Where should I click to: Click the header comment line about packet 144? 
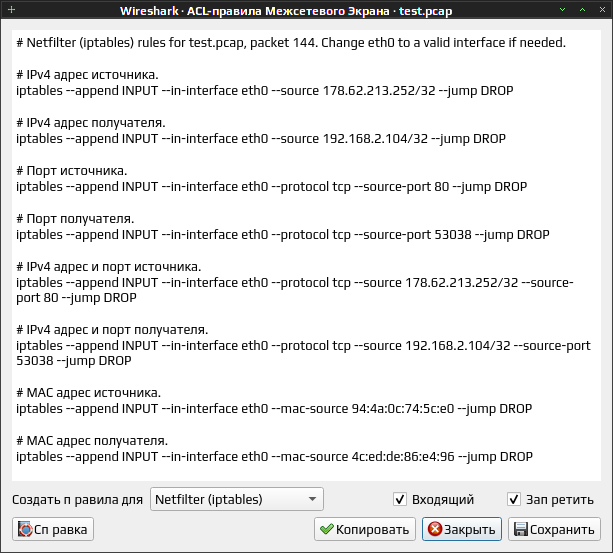[x=291, y=43]
